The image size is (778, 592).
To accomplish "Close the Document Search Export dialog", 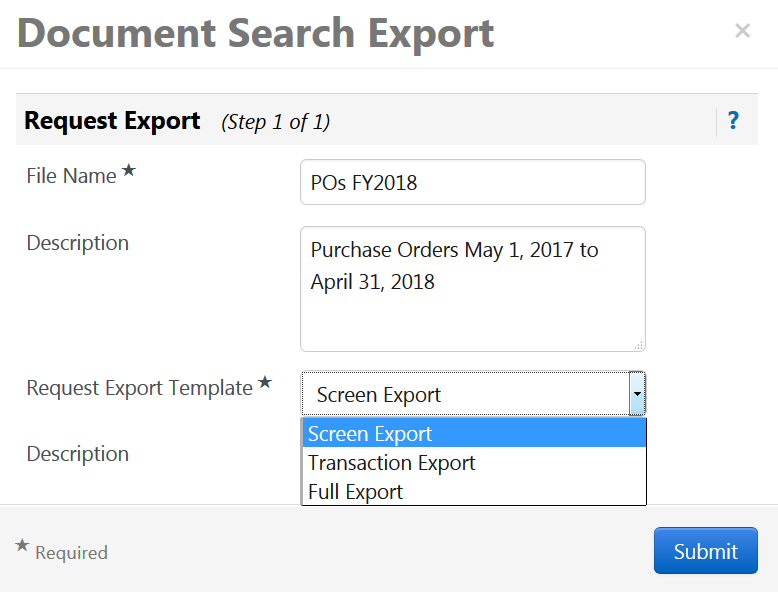I will 742,31.
